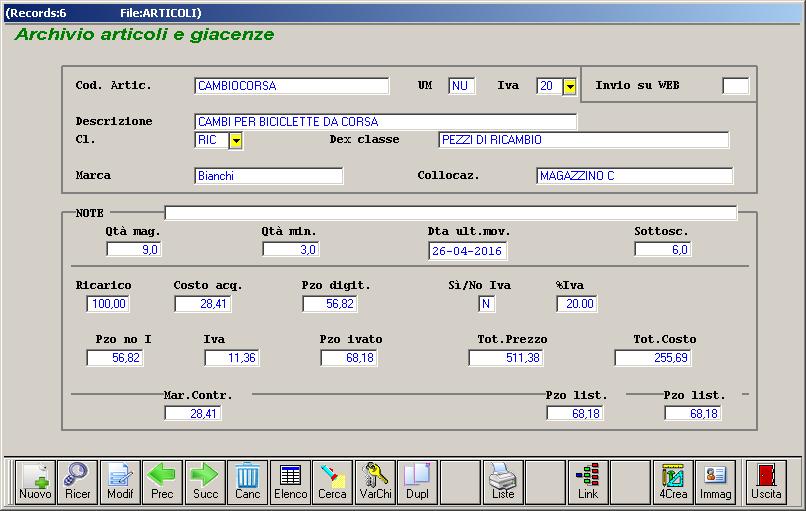Open VarChi keys icon
The width and height of the screenshot is (806, 511).
click(375, 481)
